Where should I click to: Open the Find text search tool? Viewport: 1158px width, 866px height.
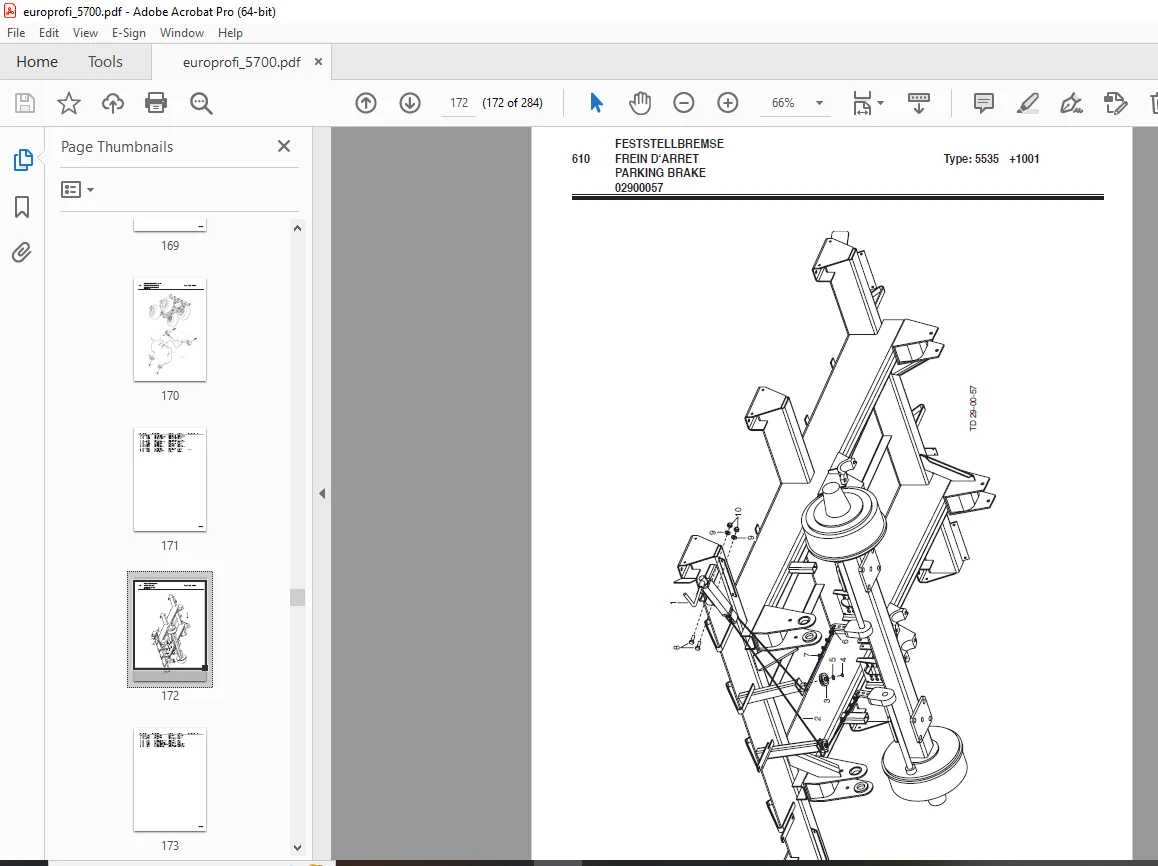[201, 103]
